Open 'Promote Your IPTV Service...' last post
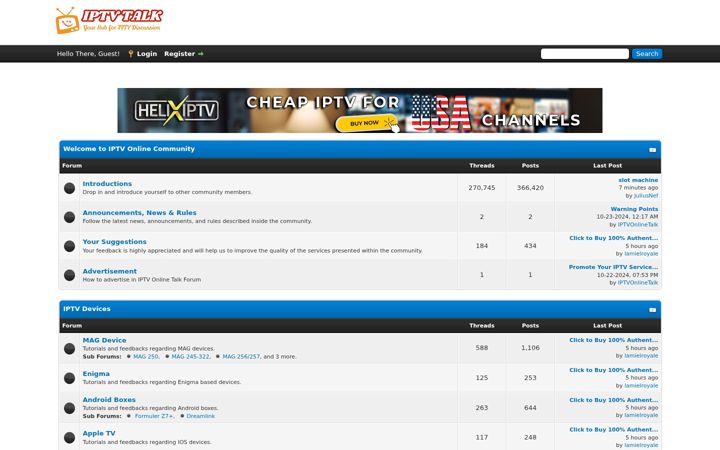This screenshot has width=720, height=450. click(613, 267)
